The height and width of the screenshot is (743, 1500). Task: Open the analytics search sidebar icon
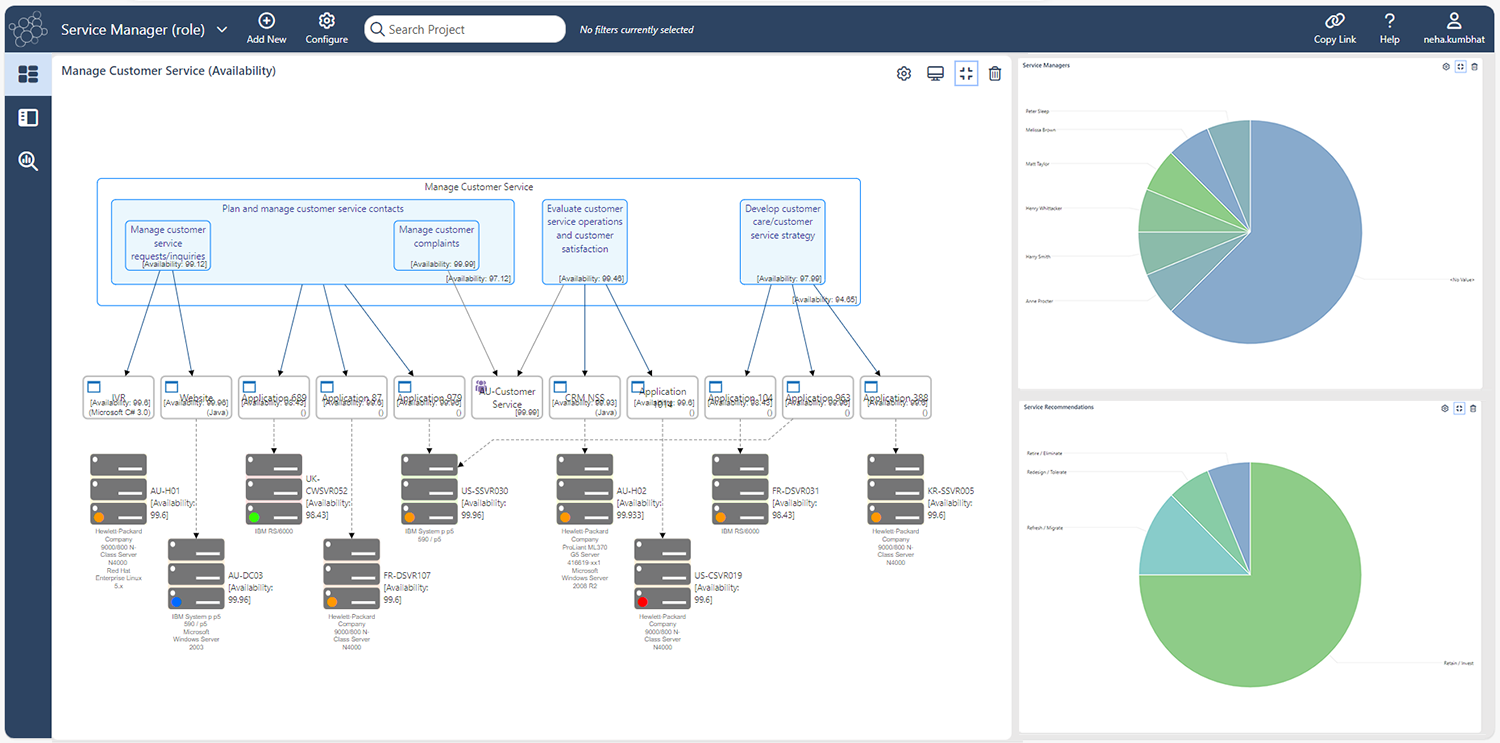(28, 161)
